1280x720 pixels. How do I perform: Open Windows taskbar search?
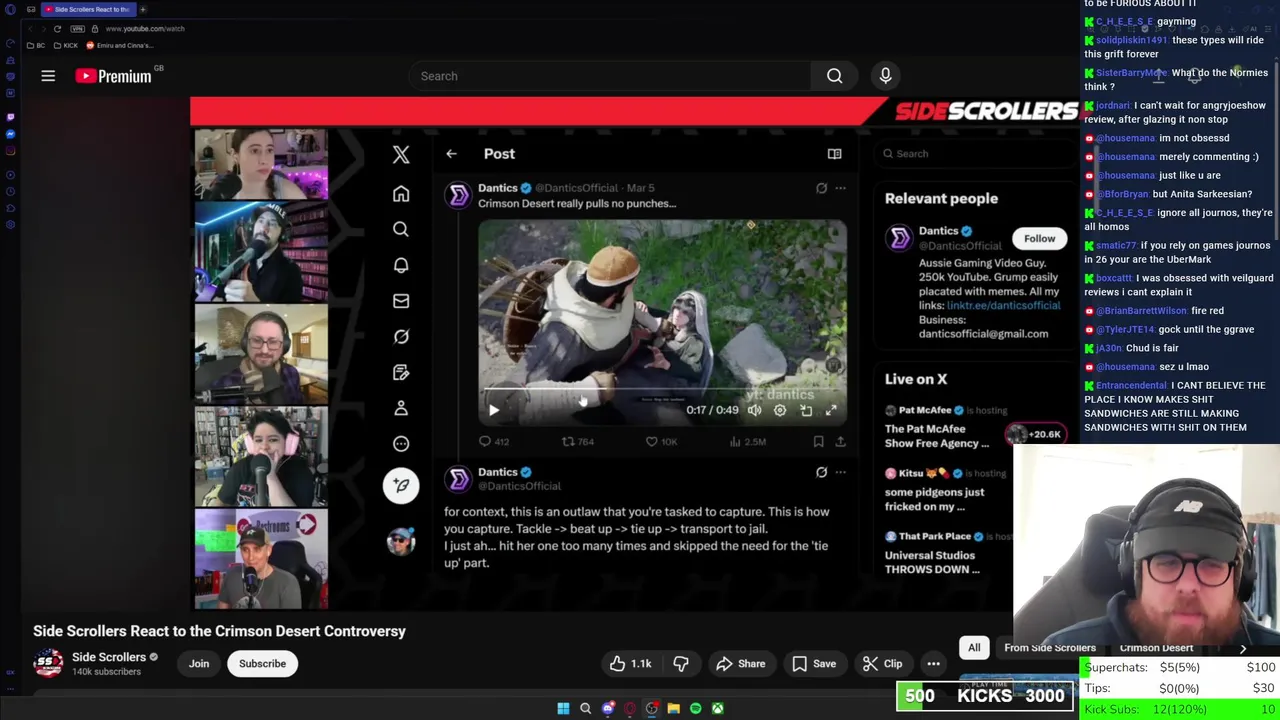click(x=586, y=709)
